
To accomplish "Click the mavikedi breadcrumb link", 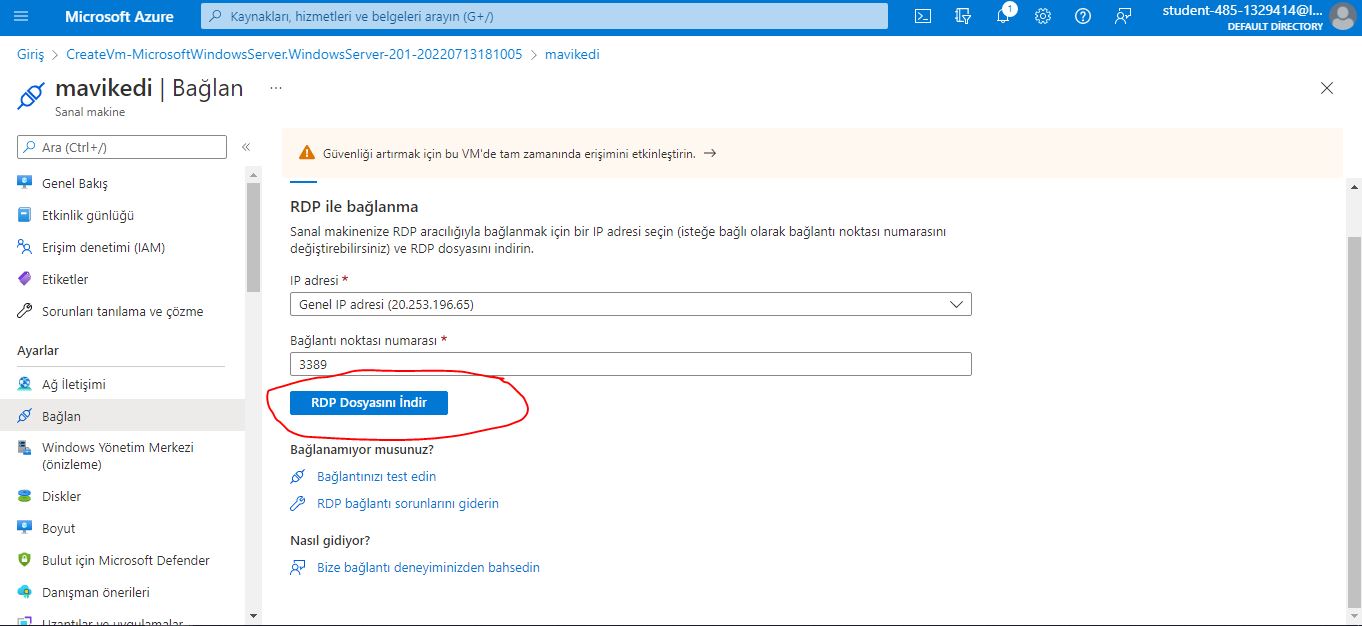I will click(x=572, y=54).
